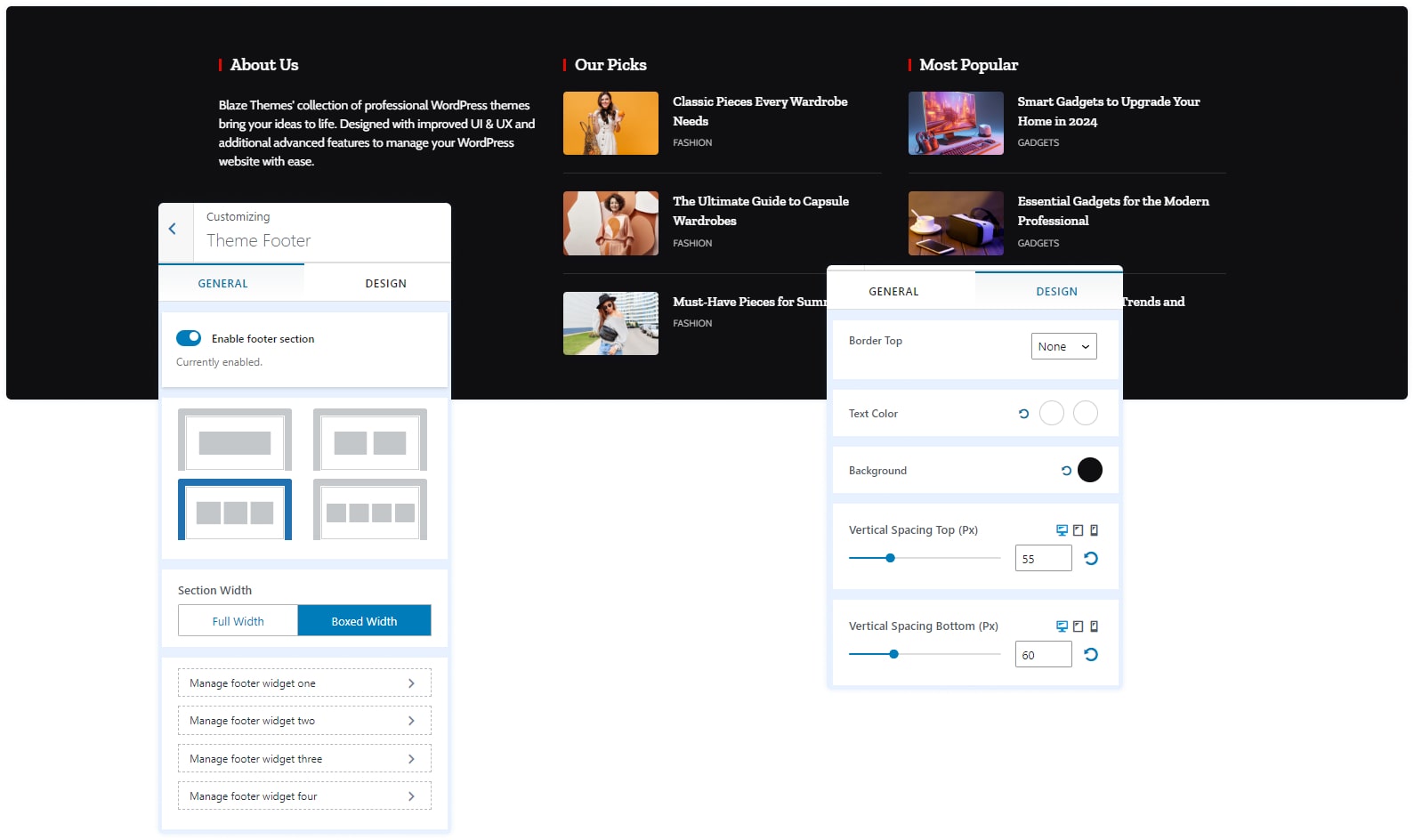Select tablet device icon for Vertical Spacing Top

click(x=1078, y=530)
